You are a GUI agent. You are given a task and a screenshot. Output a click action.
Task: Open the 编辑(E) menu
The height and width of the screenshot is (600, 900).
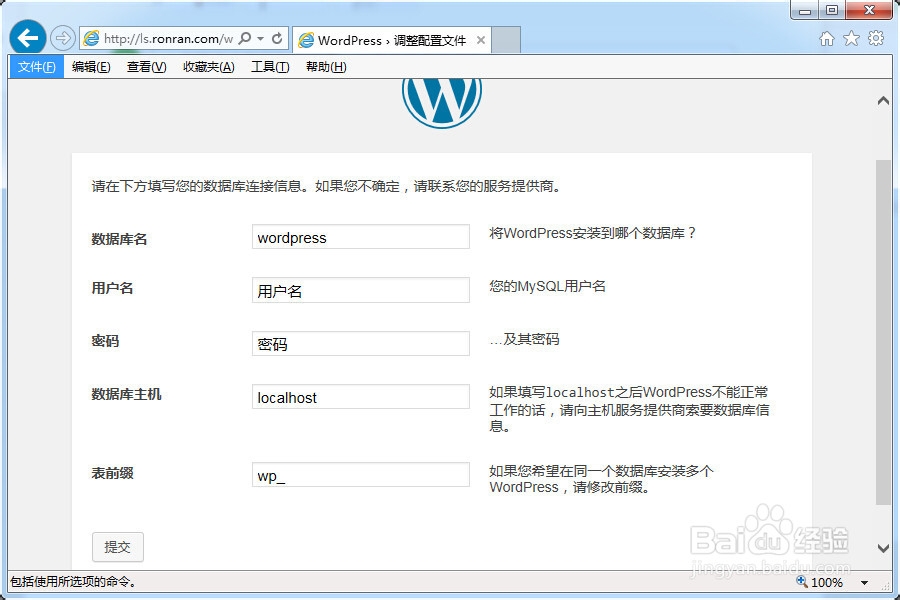(x=91, y=67)
